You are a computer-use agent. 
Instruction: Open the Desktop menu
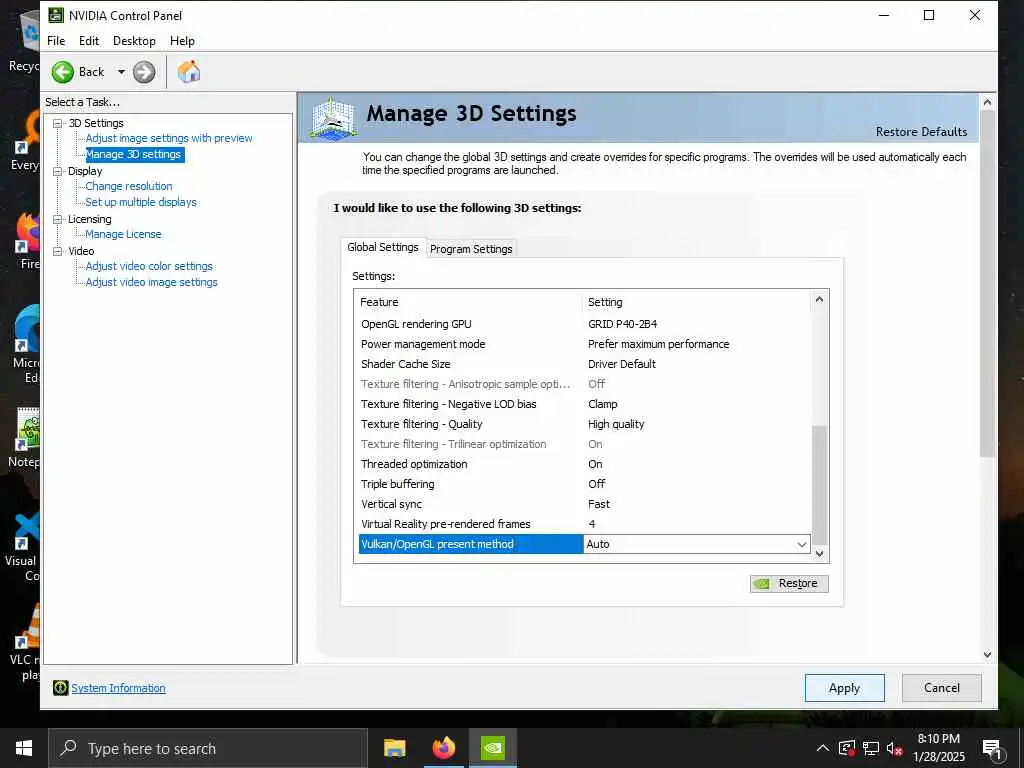(134, 40)
